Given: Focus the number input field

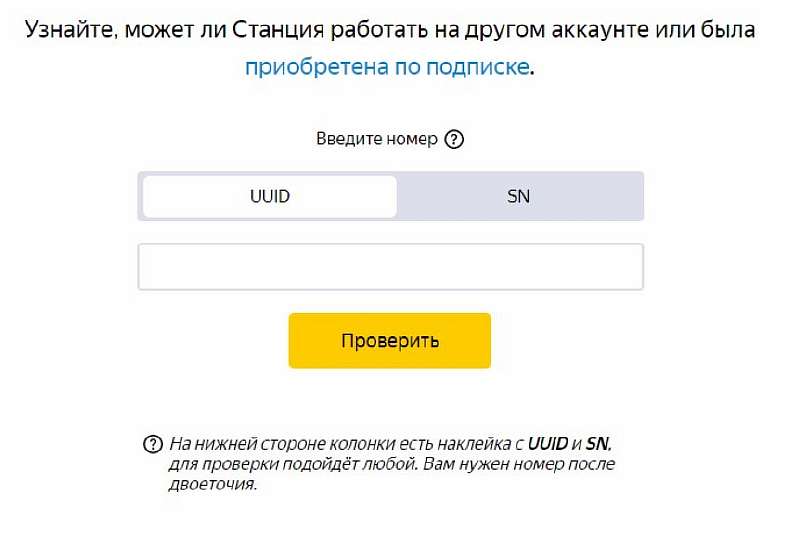Looking at the screenshot, I should (390, 267).
